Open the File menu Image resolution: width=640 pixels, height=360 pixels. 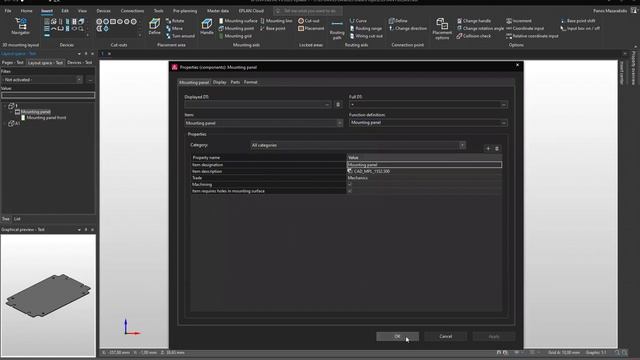(8, 11)
